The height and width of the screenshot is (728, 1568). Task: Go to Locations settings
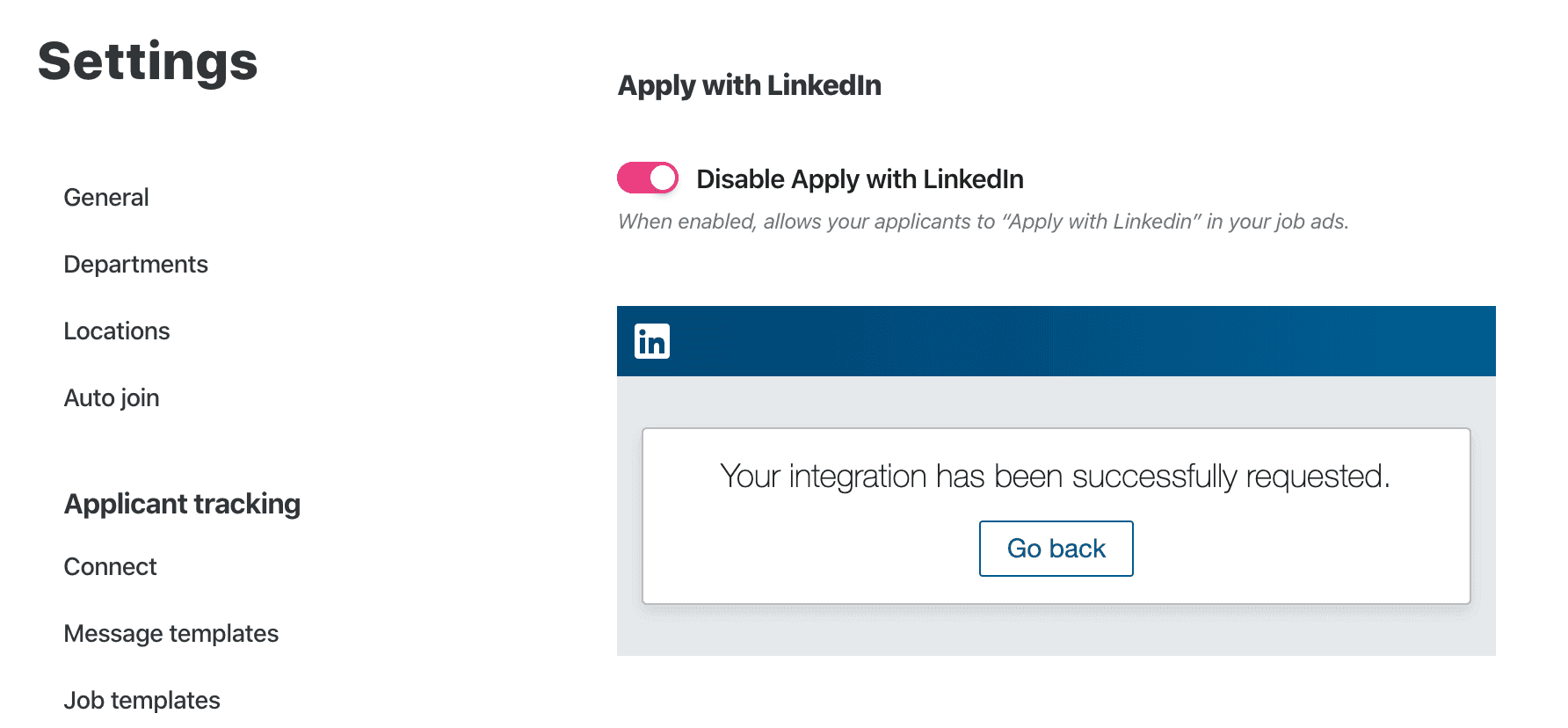tap(117, 331)
